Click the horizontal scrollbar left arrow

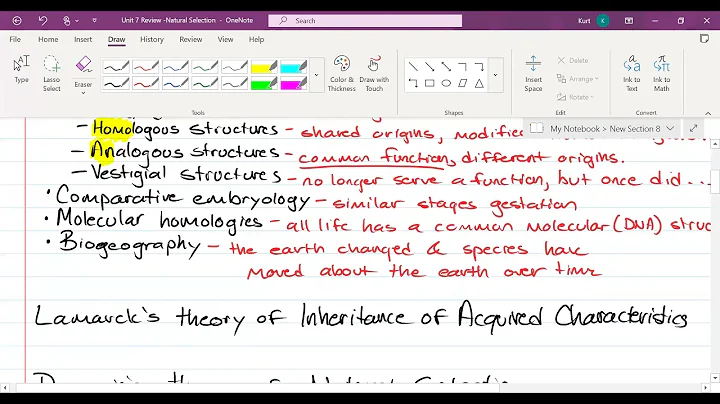[x=5, y=388]
